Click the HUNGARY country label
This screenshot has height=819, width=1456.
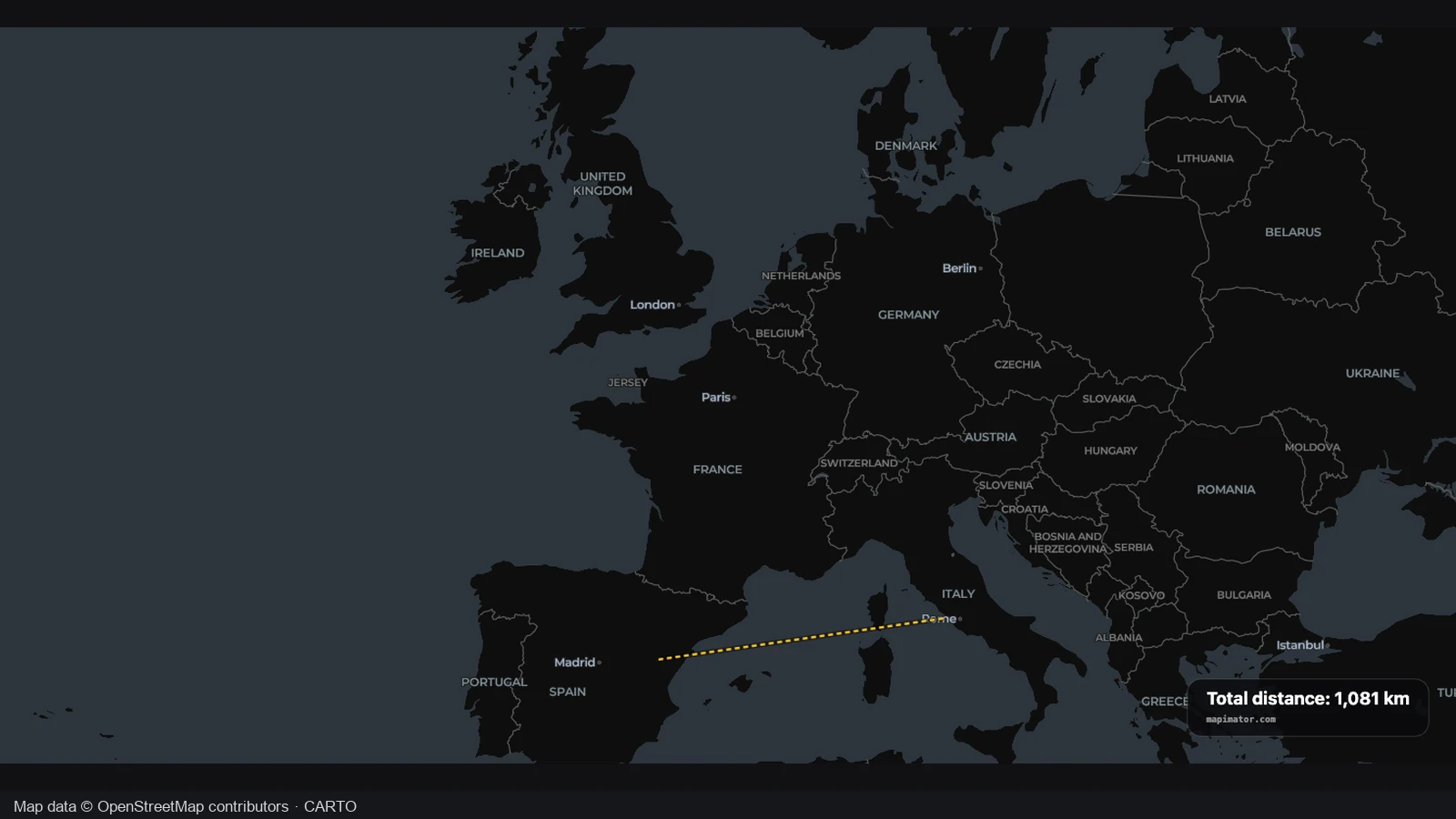click(x=1110, y=450)
